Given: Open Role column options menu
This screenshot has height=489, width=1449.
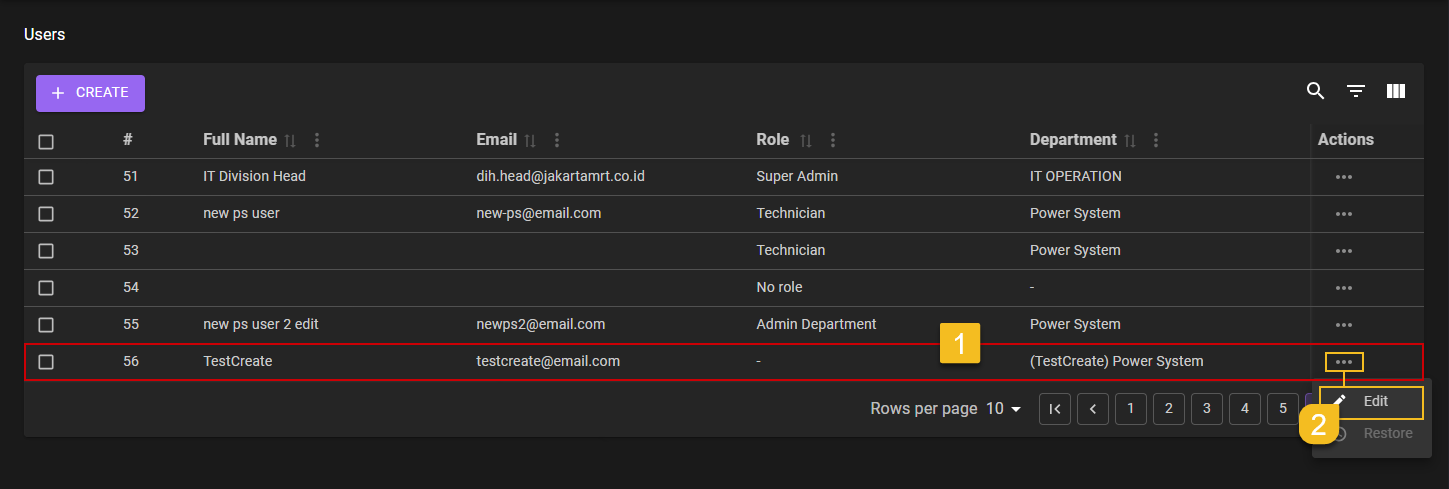Looking at the screenshot, I should (x=833, y=141).
